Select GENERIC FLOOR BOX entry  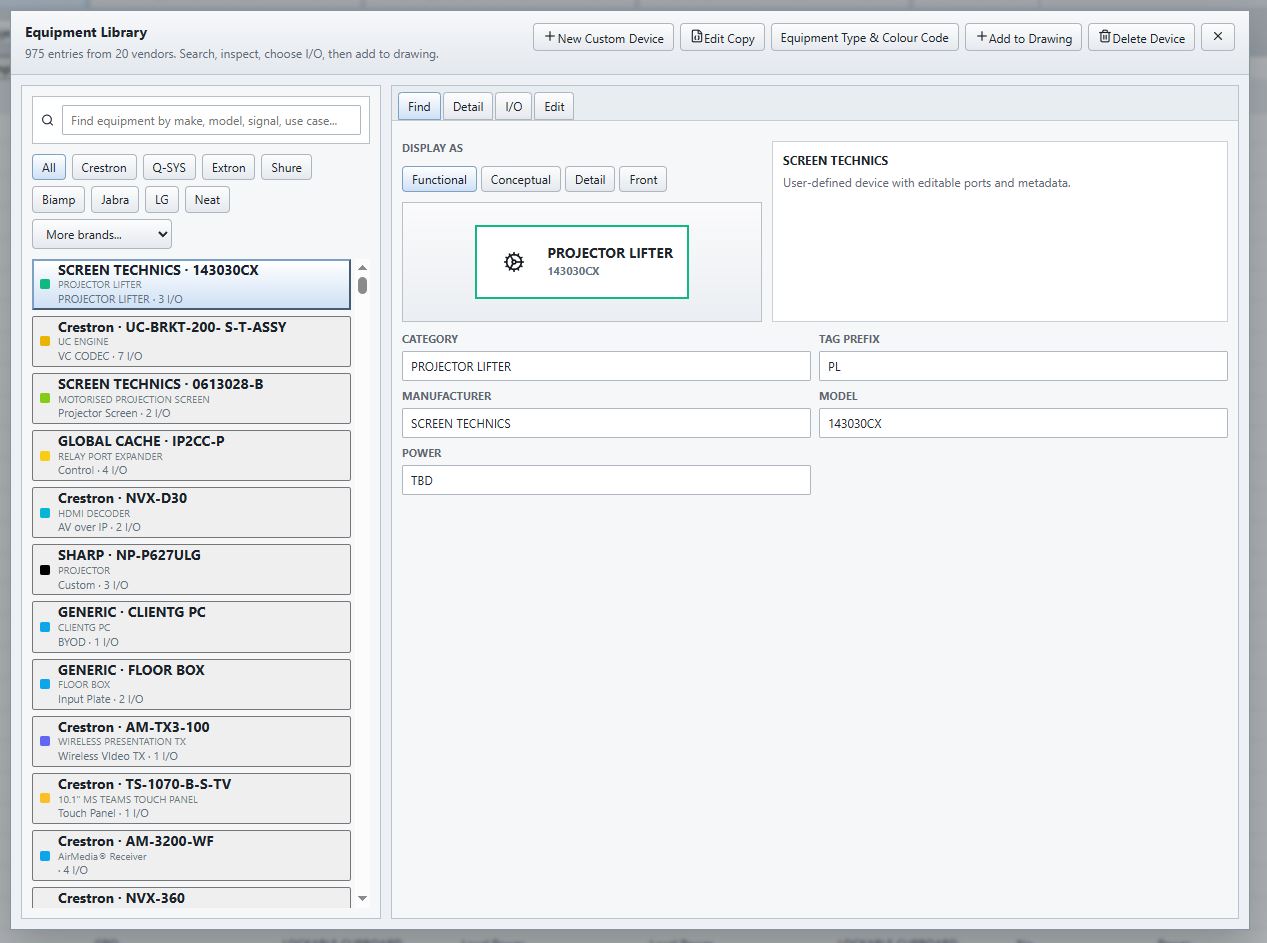click(x=191, y=684)
